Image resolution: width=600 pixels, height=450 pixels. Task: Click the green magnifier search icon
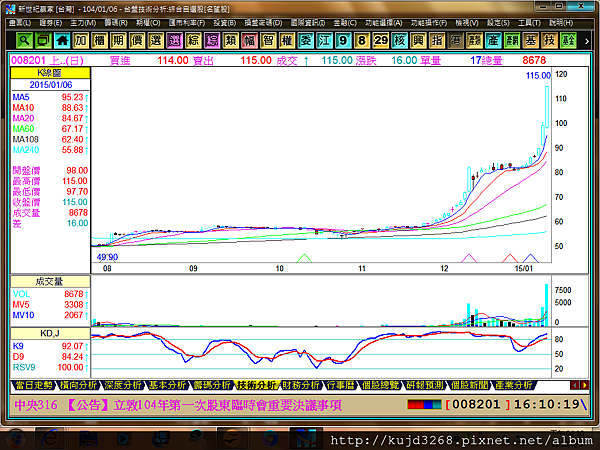tap(24, 41)
